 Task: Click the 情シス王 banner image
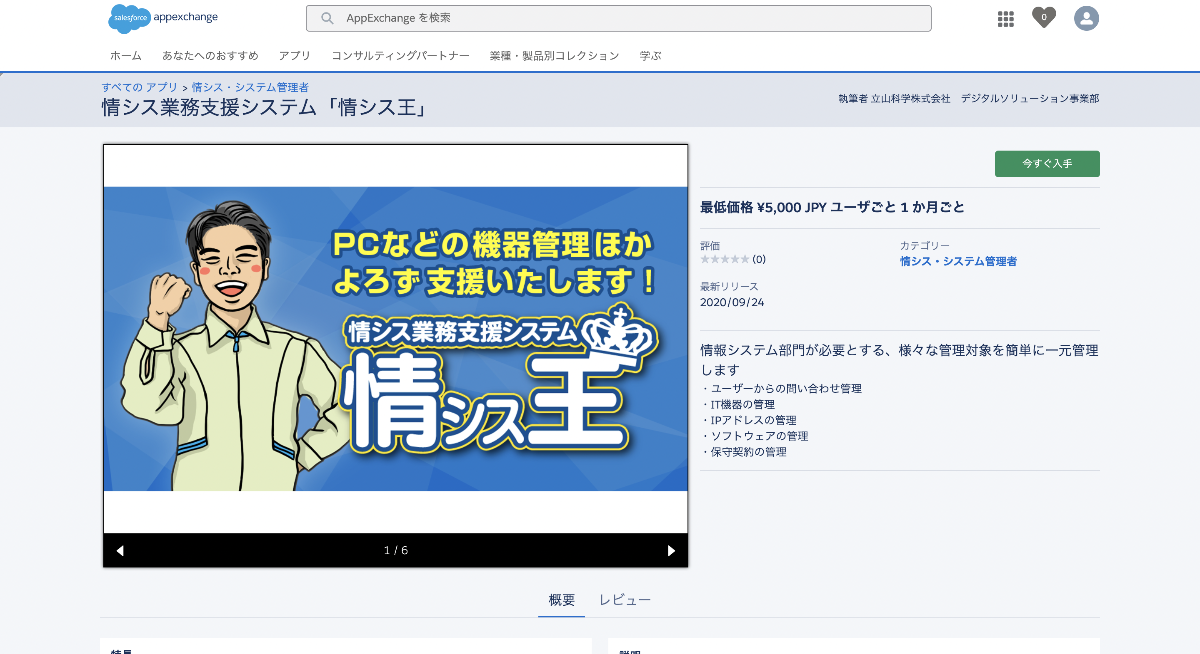[396, 339]
